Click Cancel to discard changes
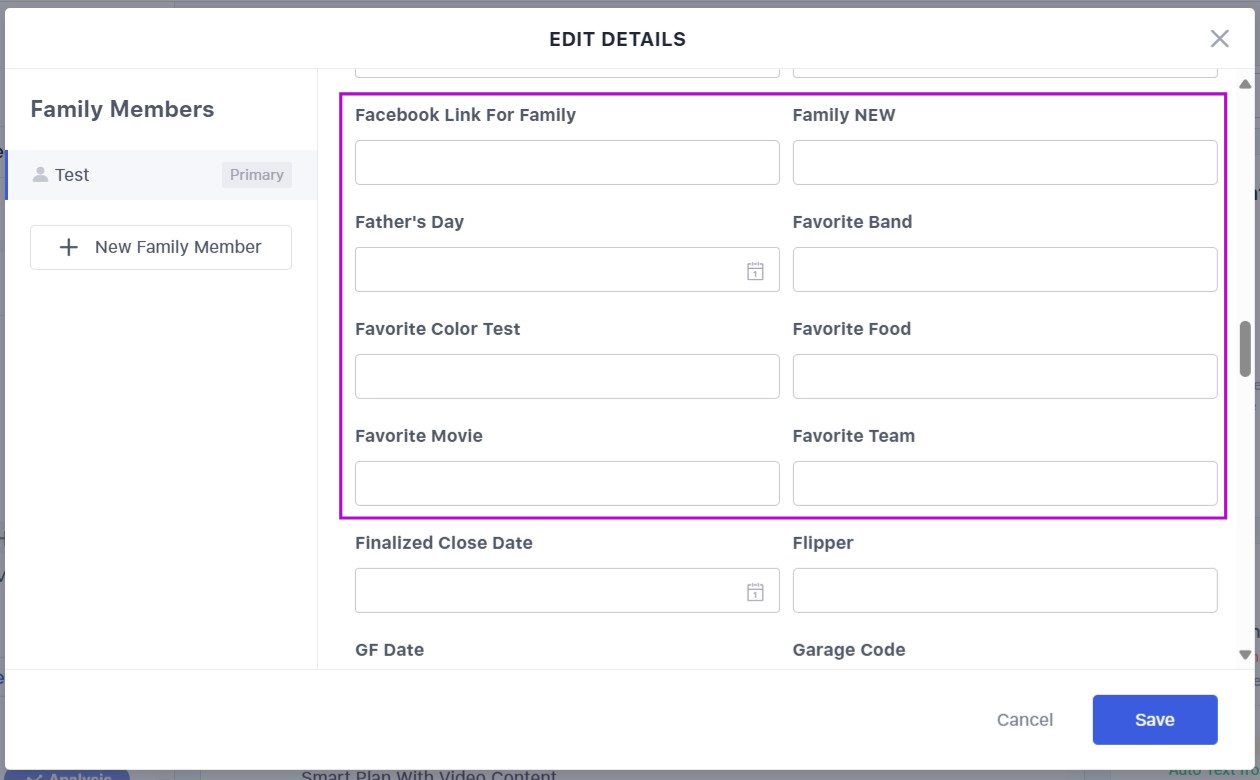This screenshot has height=780, width=1260. click(1024, 720)
